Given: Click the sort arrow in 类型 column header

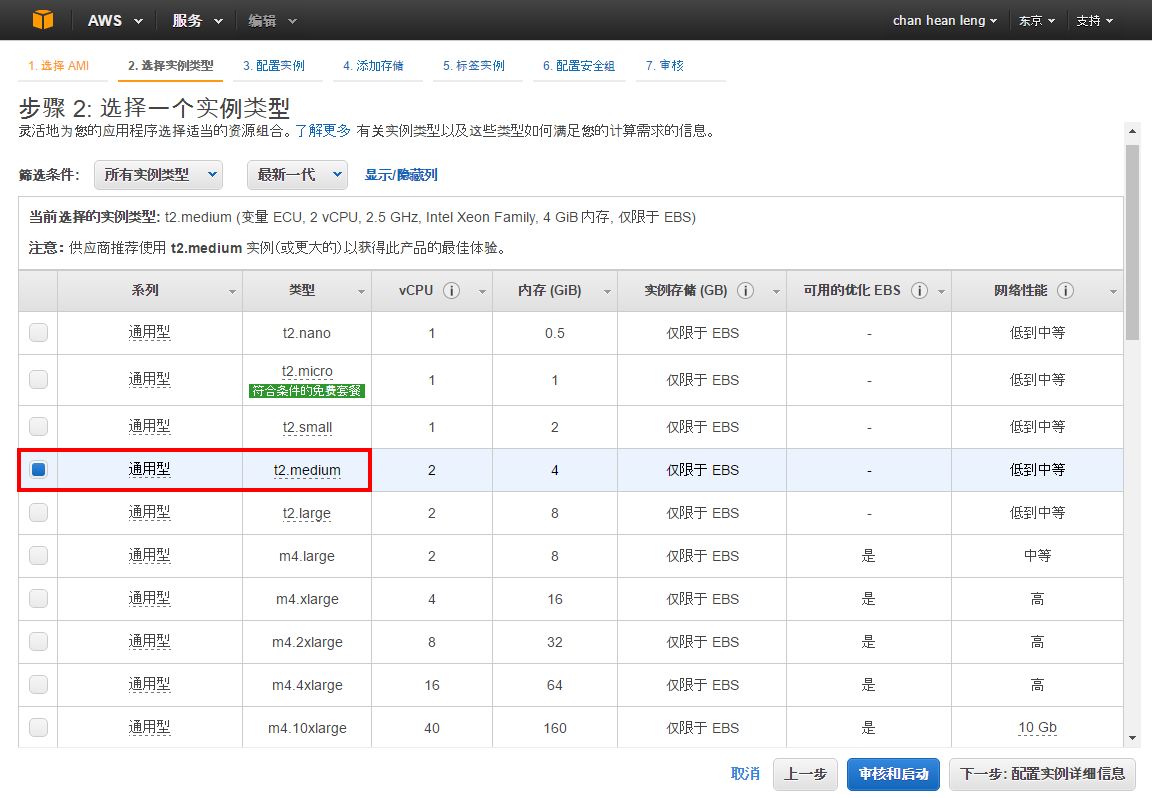Looking at the screenshot, I should pyautogui.click(x=362, y=292).
